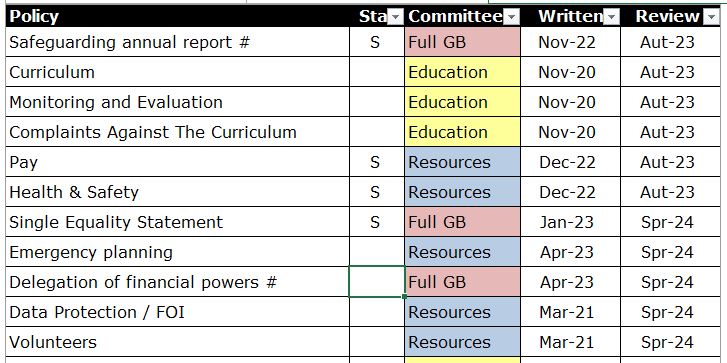The image size is (727, 363).
Task: Click the Data Protection / FOI cell
Action: pos(178,312)
